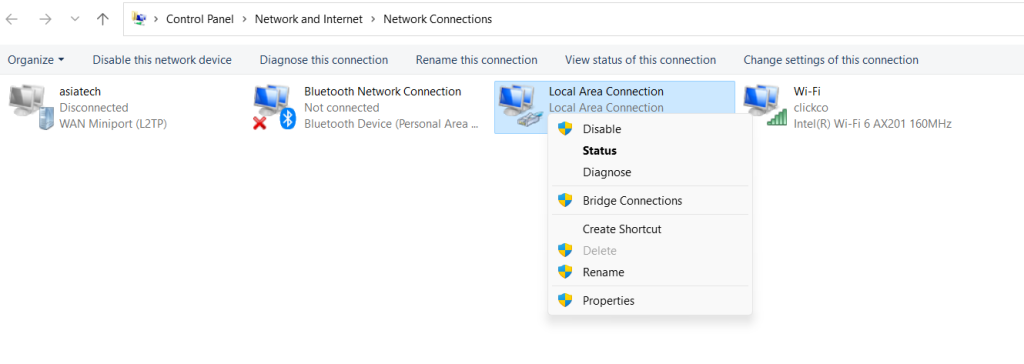Choose Status in the context menu

click(x=650, y=150)
